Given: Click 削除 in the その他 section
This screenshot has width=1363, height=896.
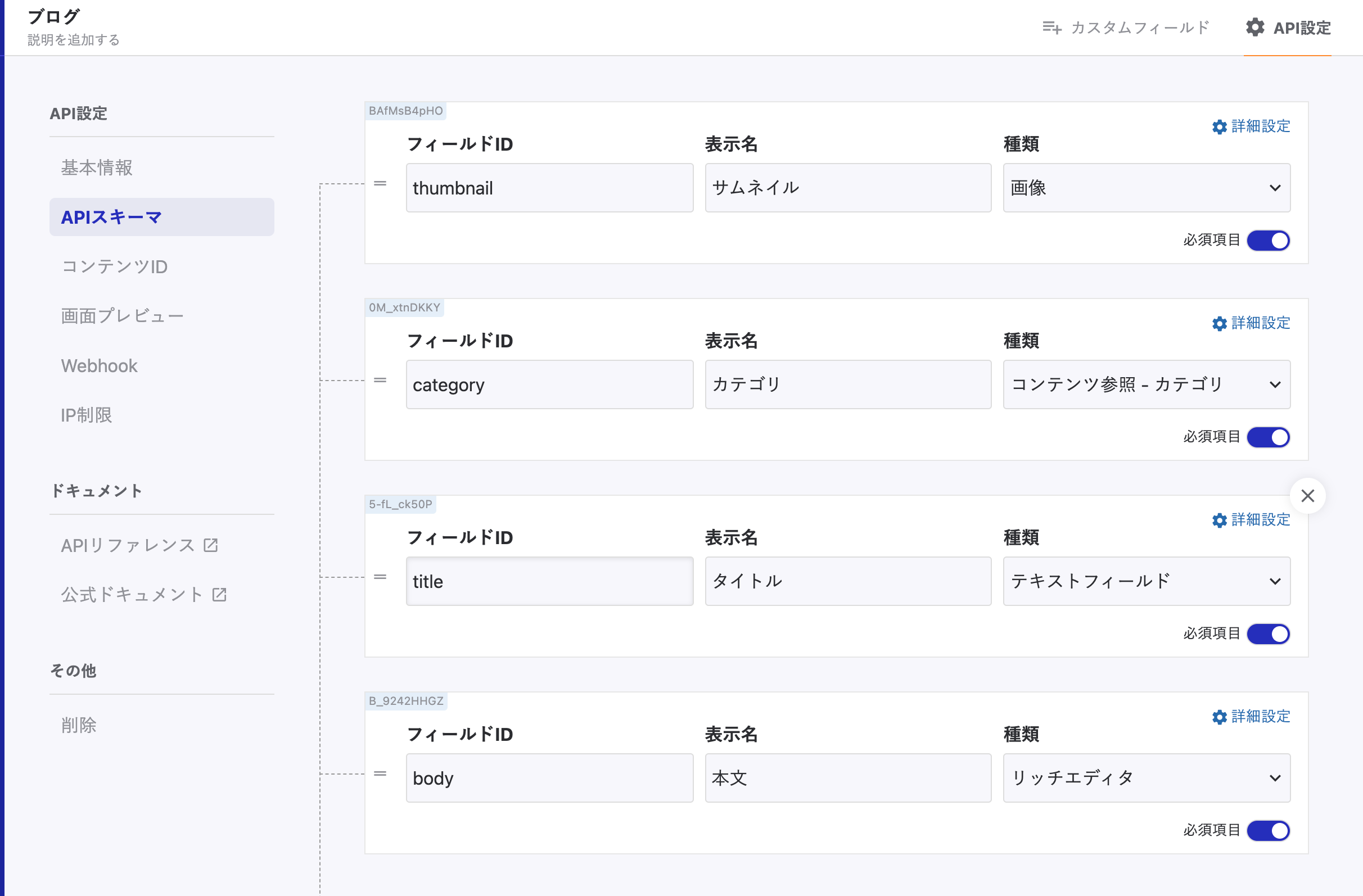Looking at the screenshot, I should point(79,725).
